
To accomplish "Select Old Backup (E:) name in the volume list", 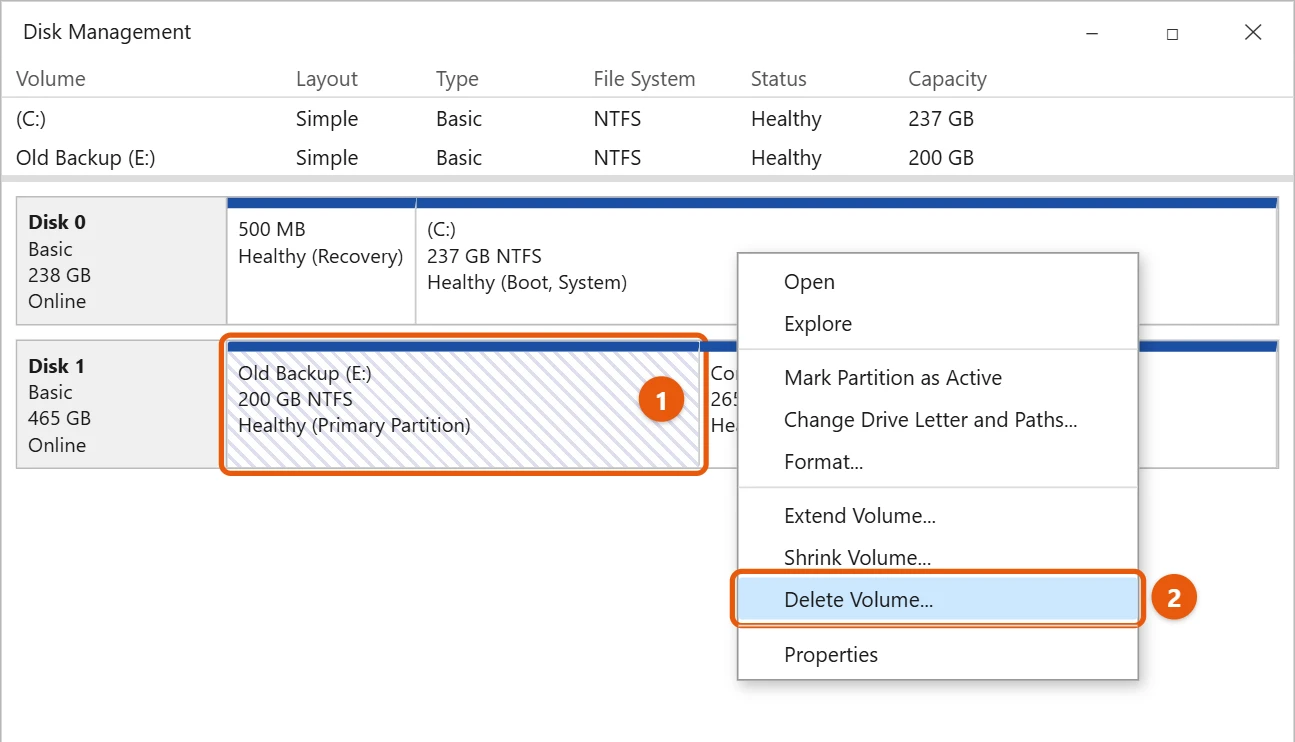I will (86, 158).
